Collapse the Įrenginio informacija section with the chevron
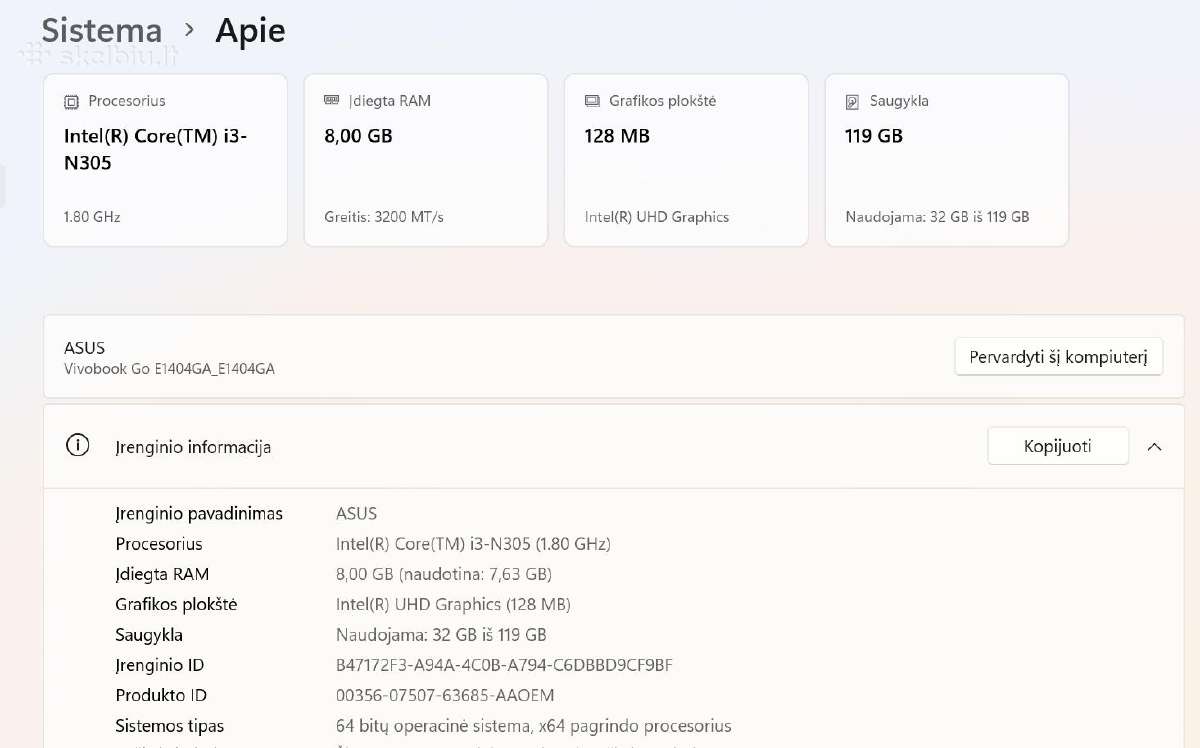1200x748 pixels. (1154, 447)
